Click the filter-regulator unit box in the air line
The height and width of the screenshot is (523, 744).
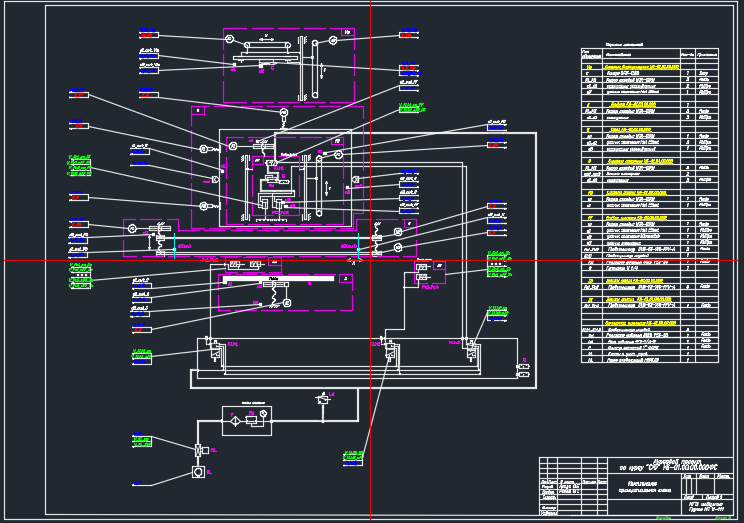tap(246, 418)
